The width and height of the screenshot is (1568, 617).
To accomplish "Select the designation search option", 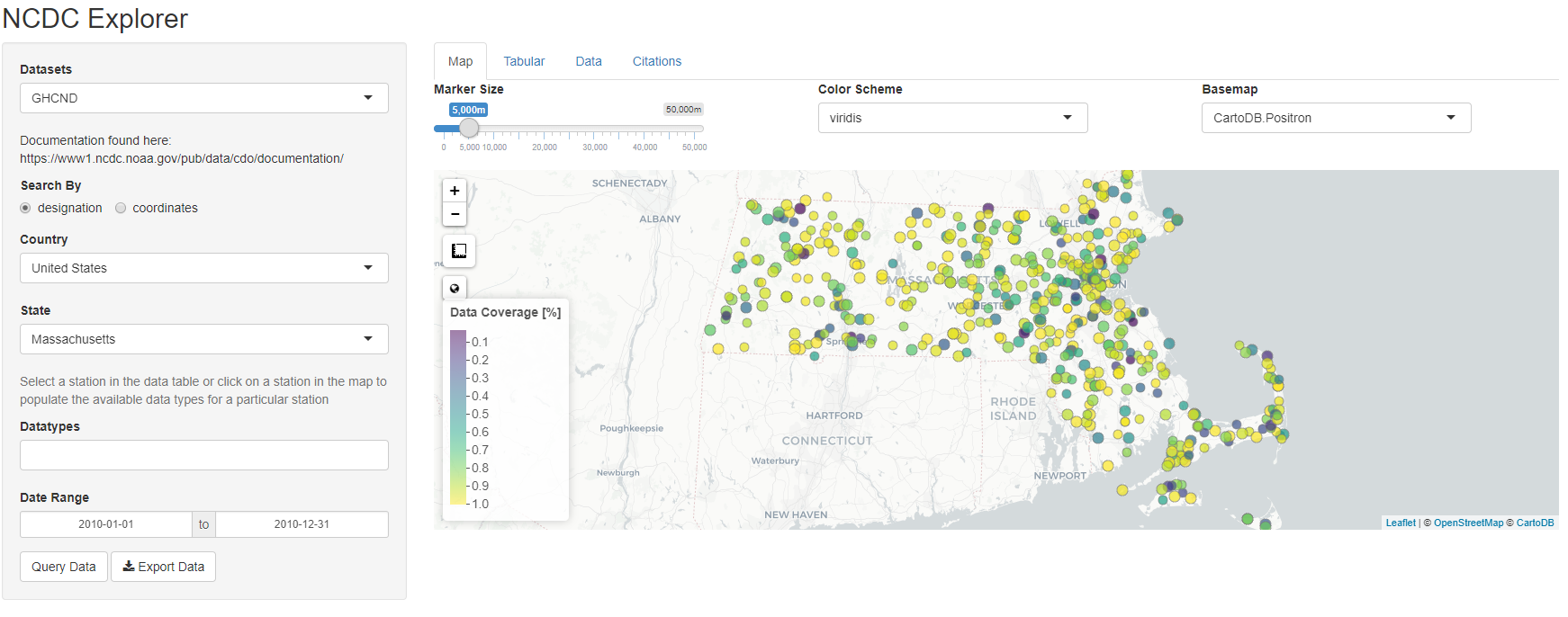I will pyautogui.click(x=26, y=208).
